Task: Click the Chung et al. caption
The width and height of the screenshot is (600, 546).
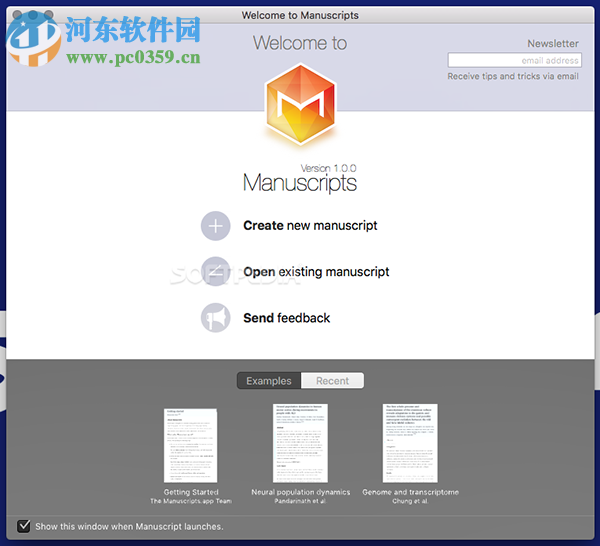Action: [410, 501]
